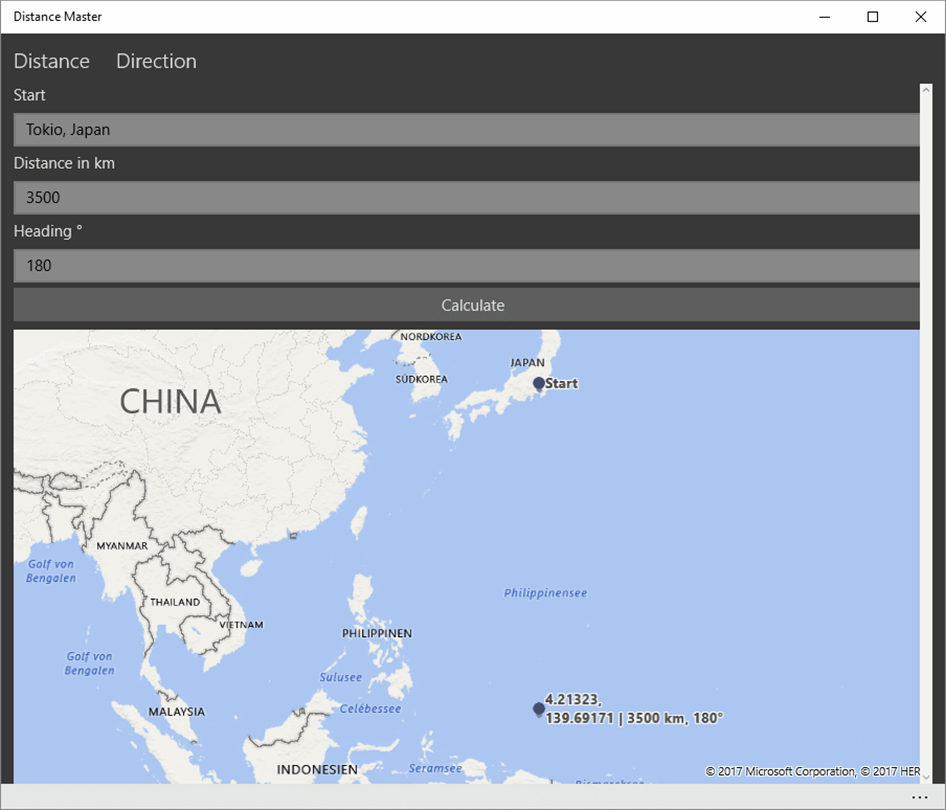The height and width of the screenshot is (810, 946).
Task: Click the PHILIPPINEN label on the map
Action: 377,633
